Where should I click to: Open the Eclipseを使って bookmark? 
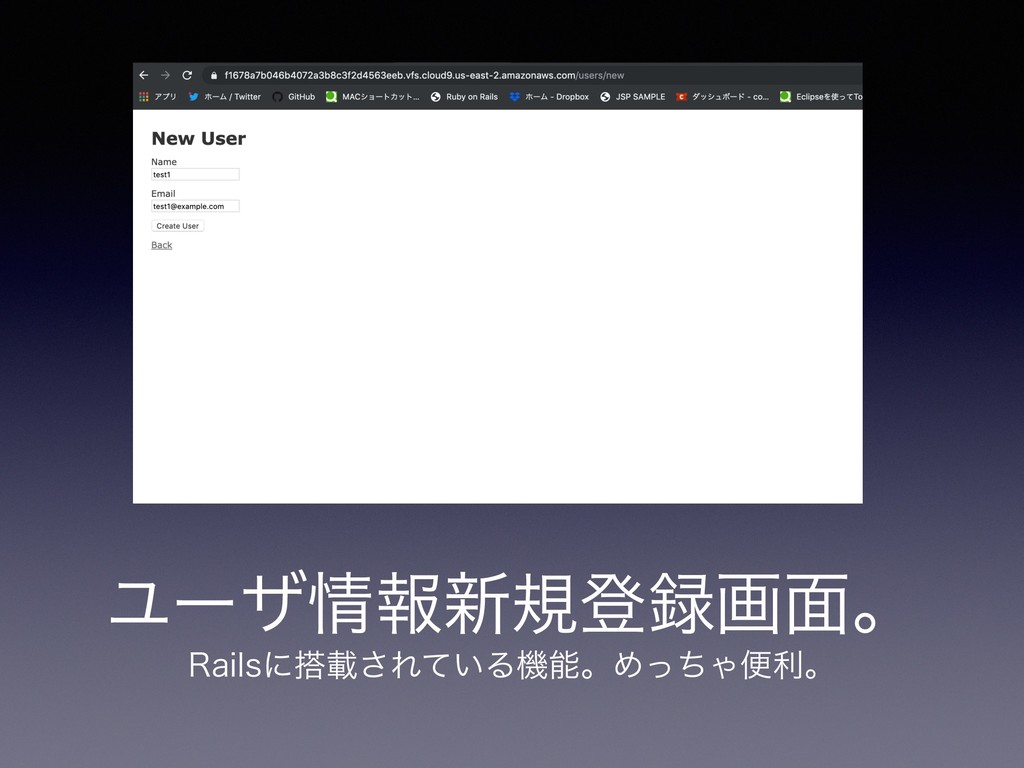(821, 97)
